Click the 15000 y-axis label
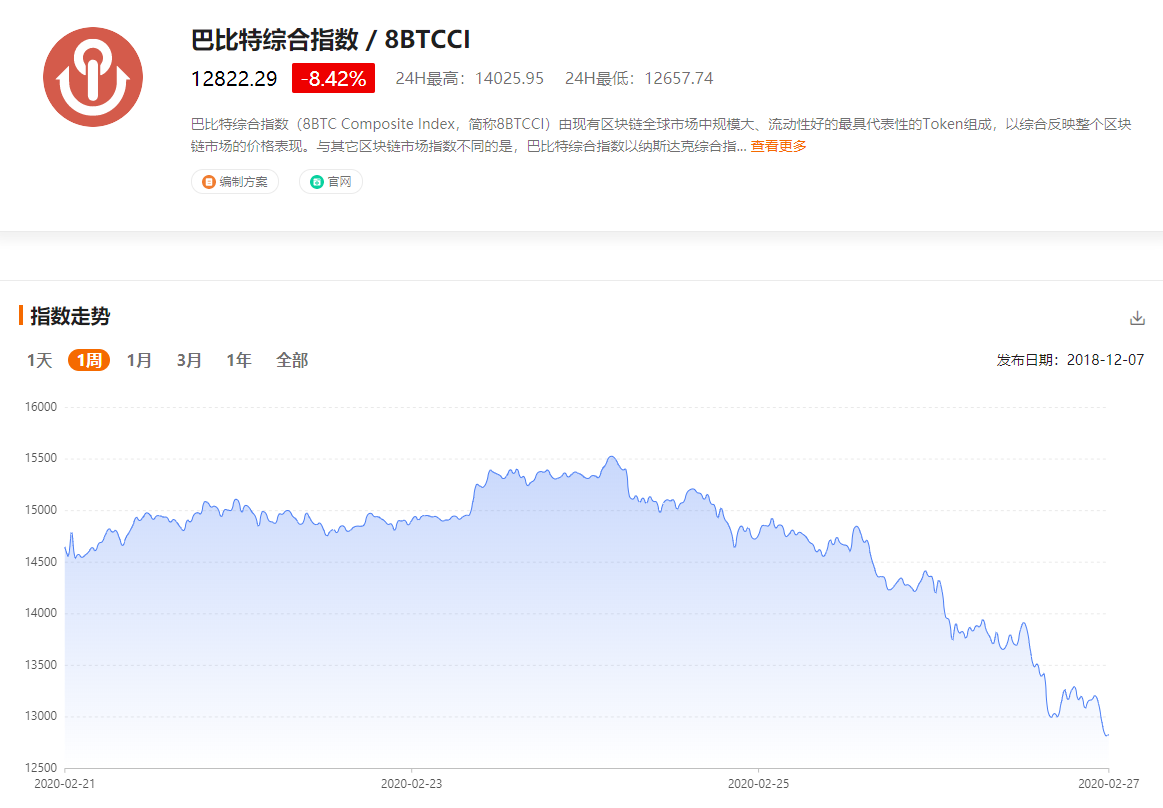The height and width of the screenshot is (808, 1163). tap(41, 510)
